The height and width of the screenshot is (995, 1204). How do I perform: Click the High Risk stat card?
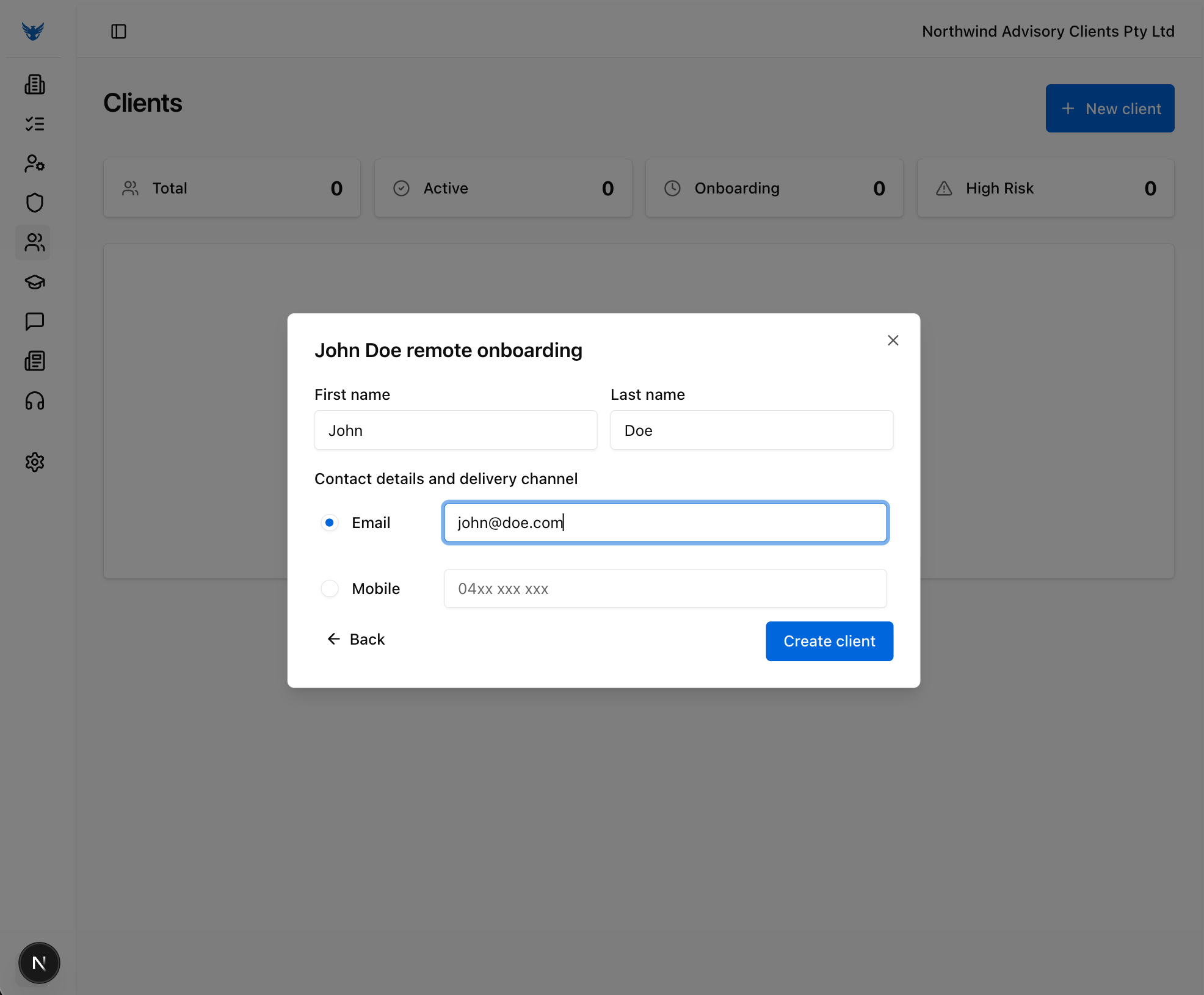click(1045, 188)
